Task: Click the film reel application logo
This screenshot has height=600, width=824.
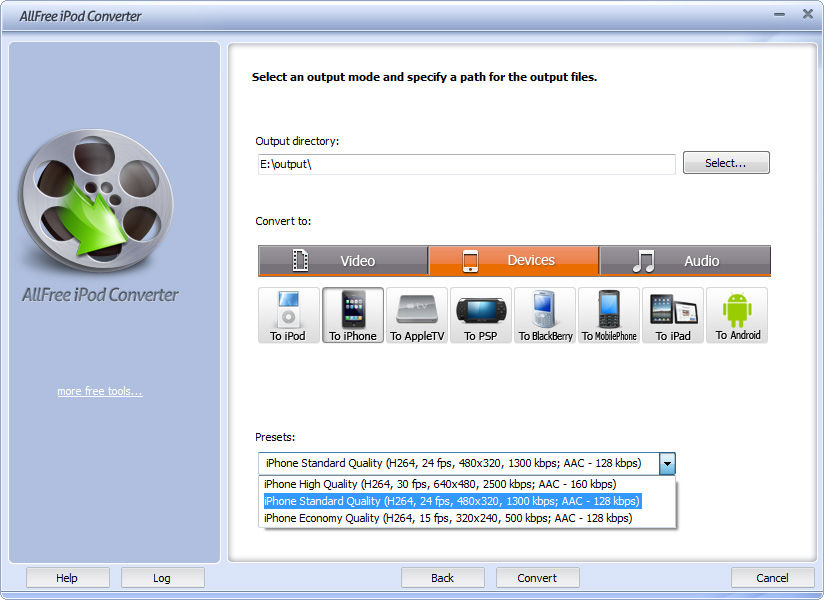Action: pos(96,200)
